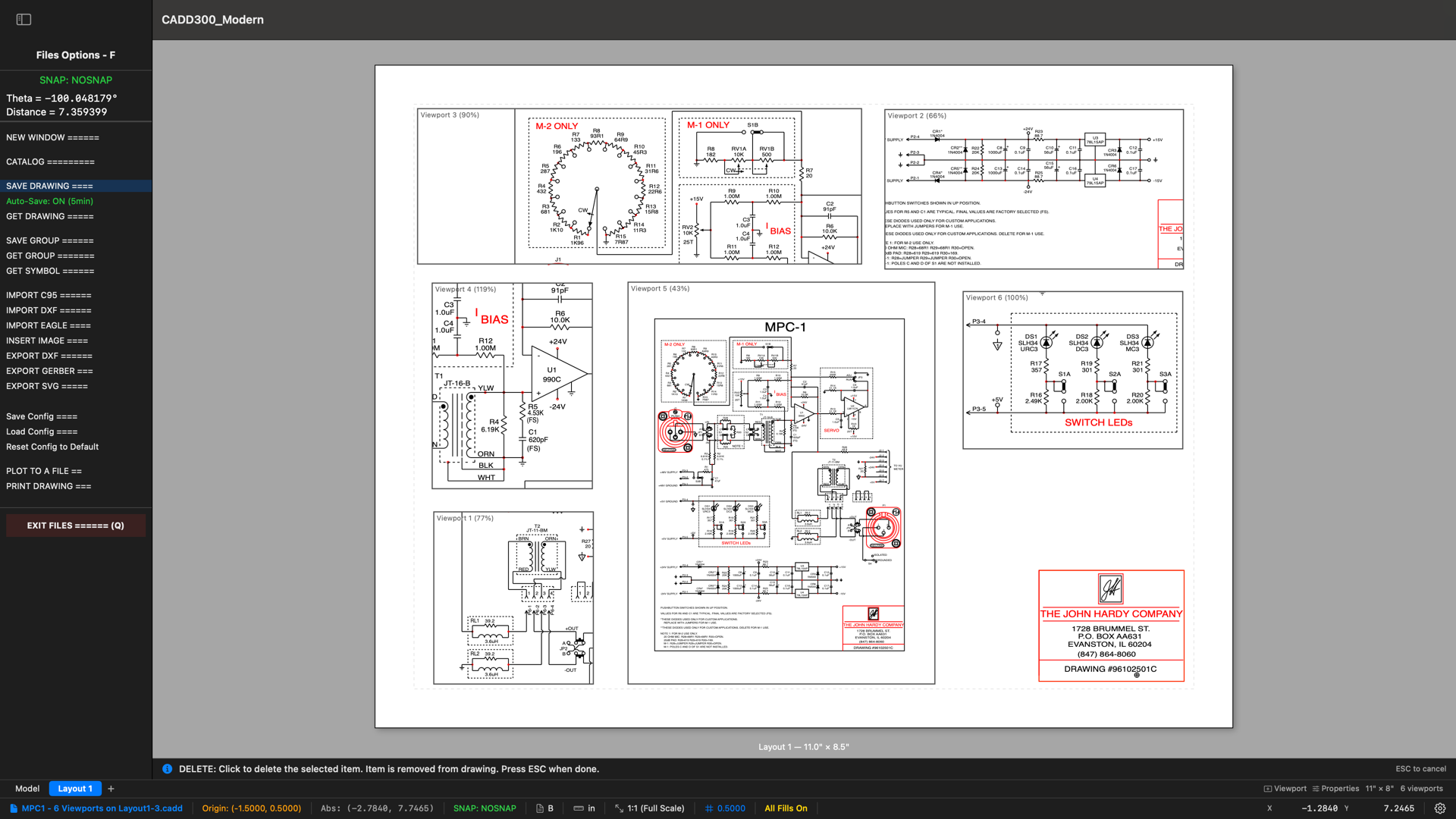Click M-1 ONLY label in Viewport 3
The image size is (1456, 819).
(708, 125)
